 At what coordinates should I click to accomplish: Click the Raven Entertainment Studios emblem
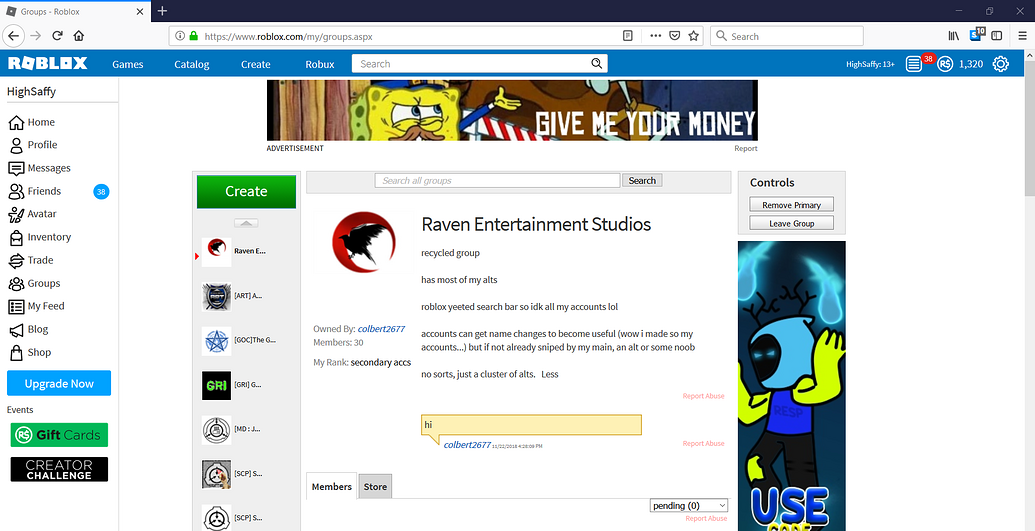pos(364,243)
